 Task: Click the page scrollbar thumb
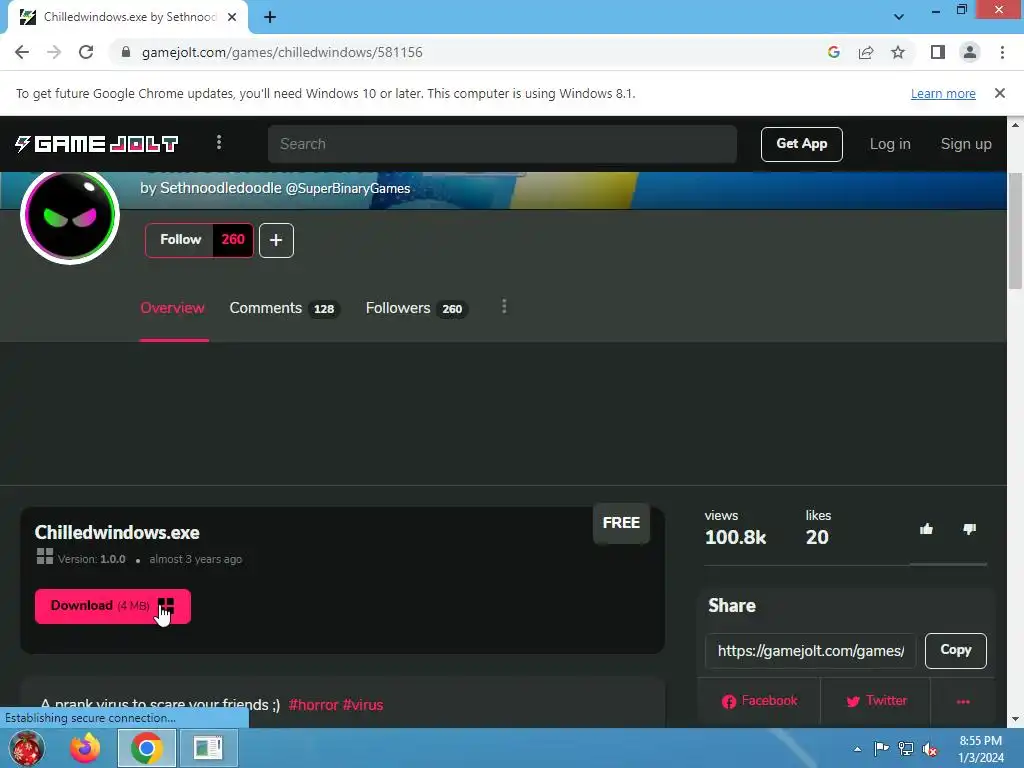[x=1016, y=230]
